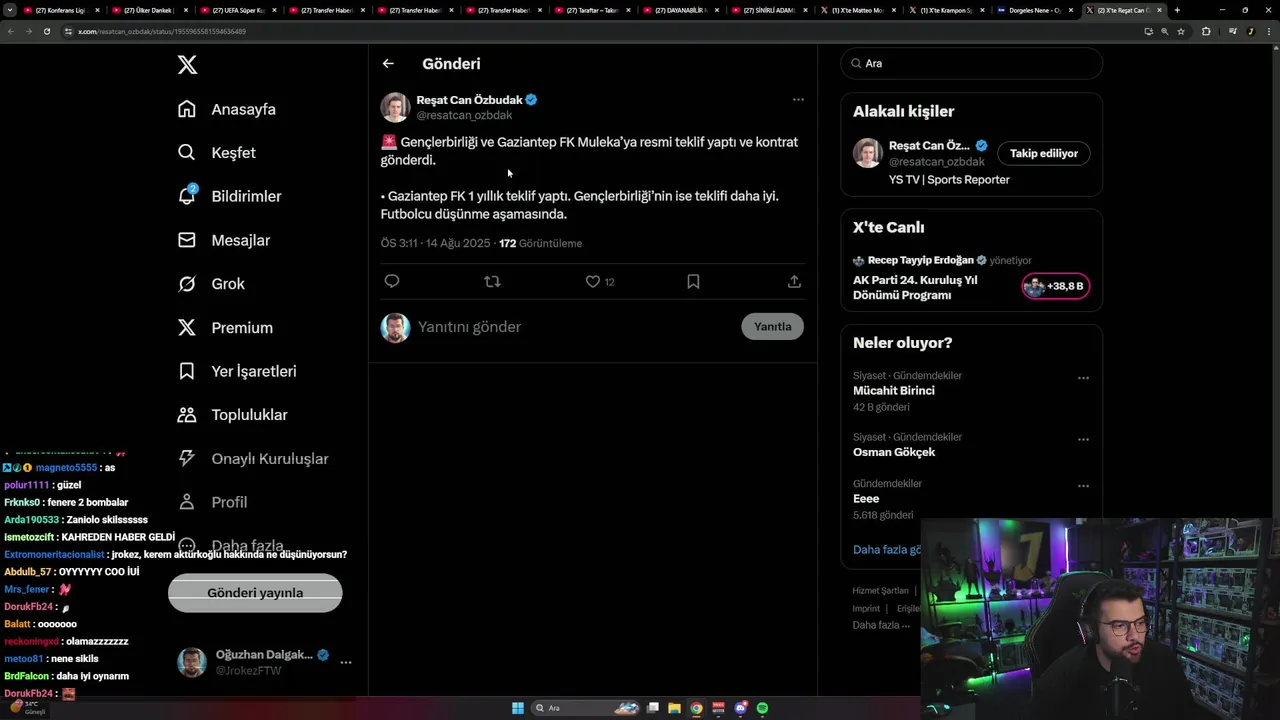This screenshot has height=720, width=1280.
Task: Click the person icon beside Profil
Action: pos(187,502)
